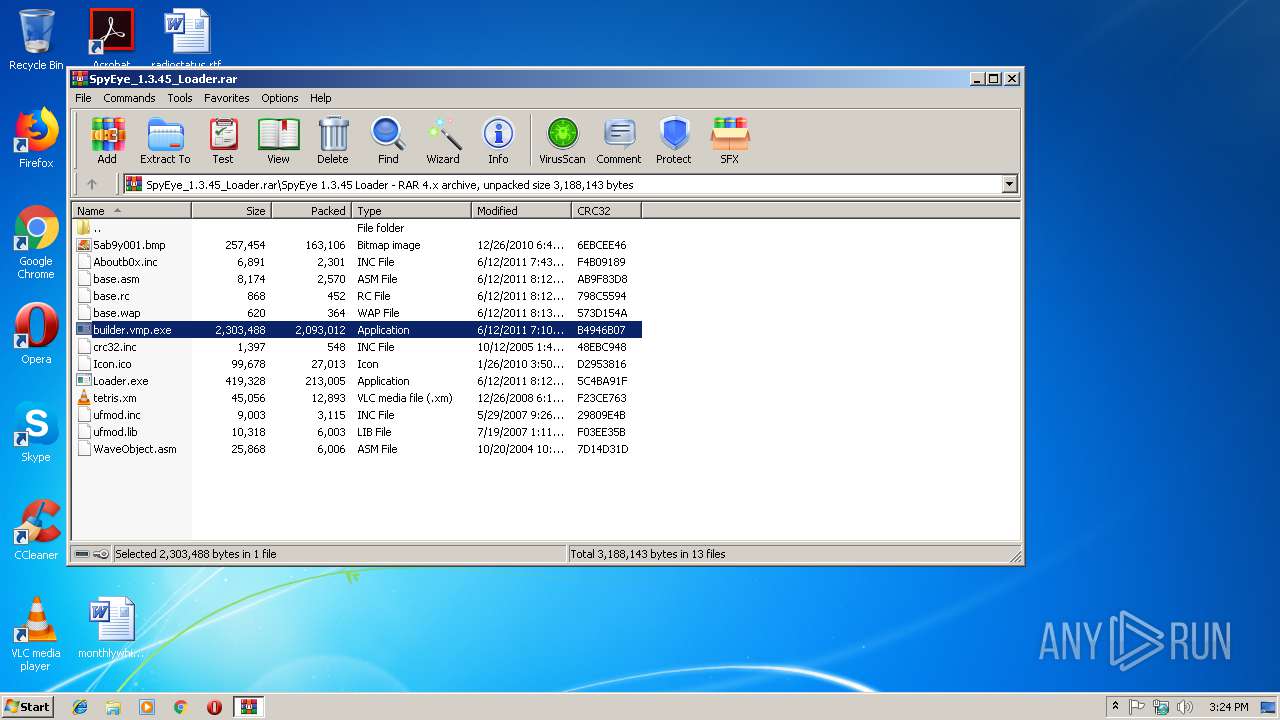Open the Tools menu

[x=180, y=98]
